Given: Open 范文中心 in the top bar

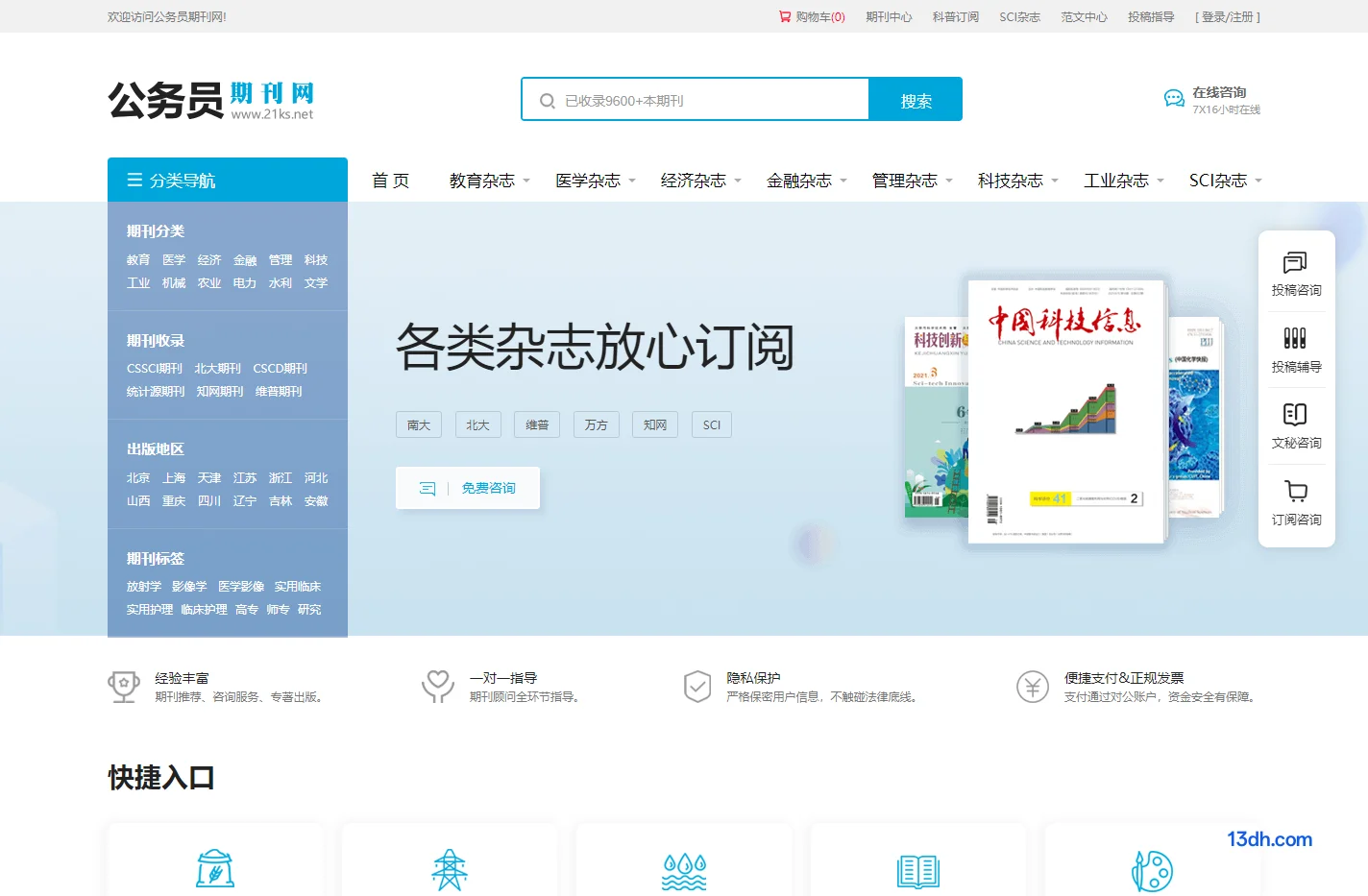Looking at the screenshot, I should pyautogui.click(x=1084, y=16).
